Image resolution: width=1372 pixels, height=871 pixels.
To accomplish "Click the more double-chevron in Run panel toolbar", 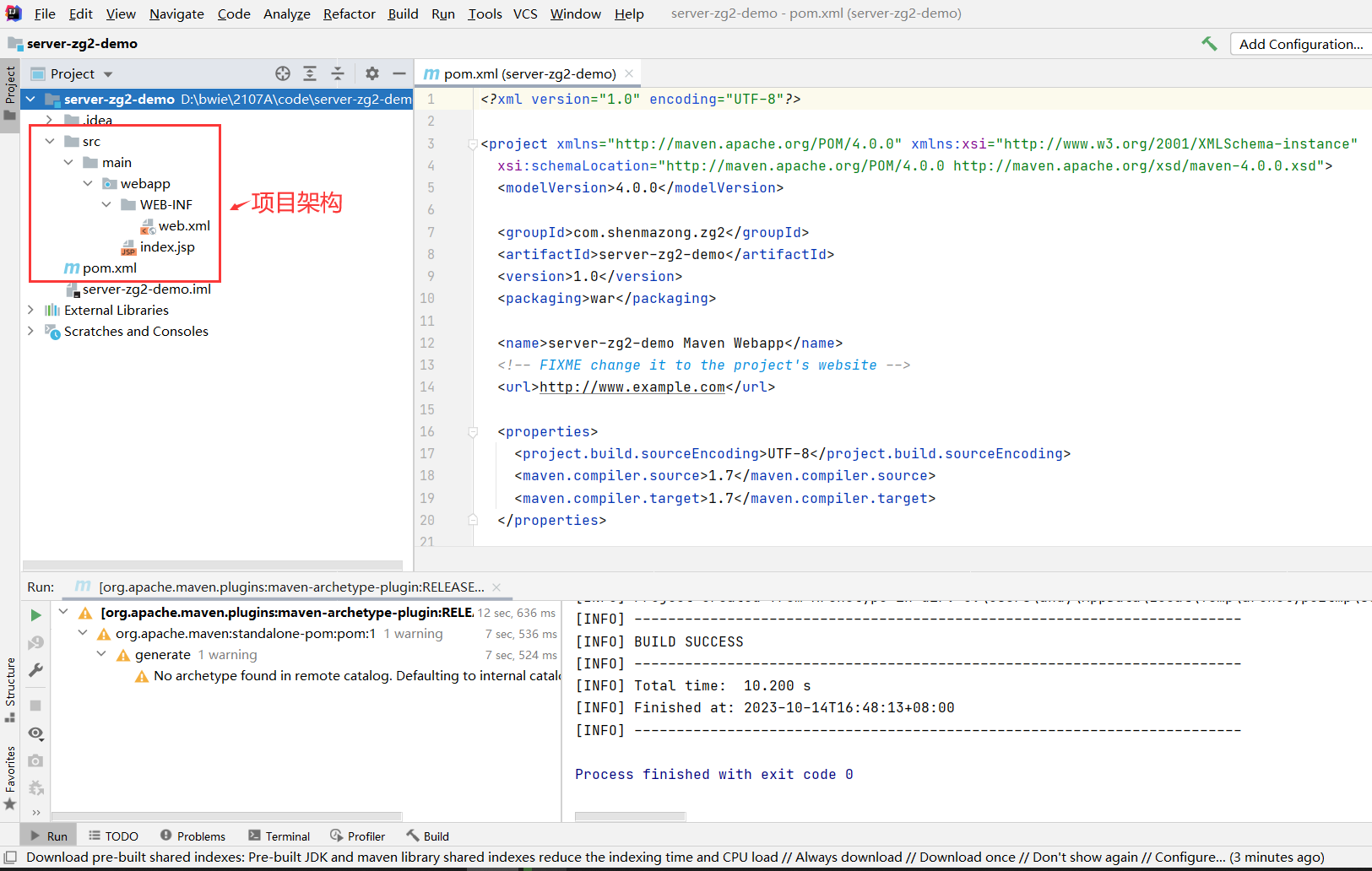I will [x=35, y=812].
